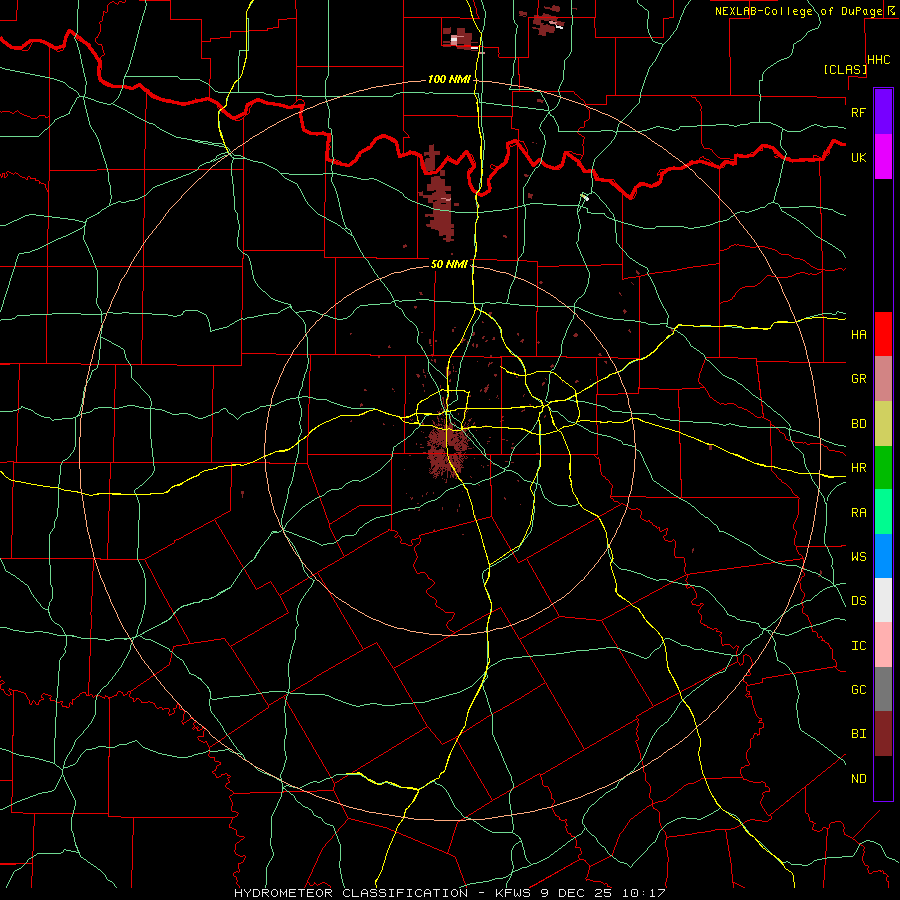Image resolution: width=900 pixels, height=900 pixels.
Task: Click the "KFWS" station identifier in footer
Action: click(x=515, y=893)
